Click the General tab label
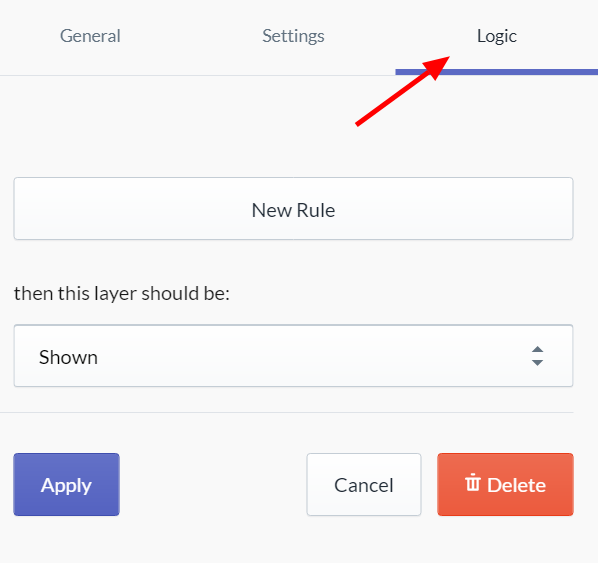The image size is (598, 563). 90,36
